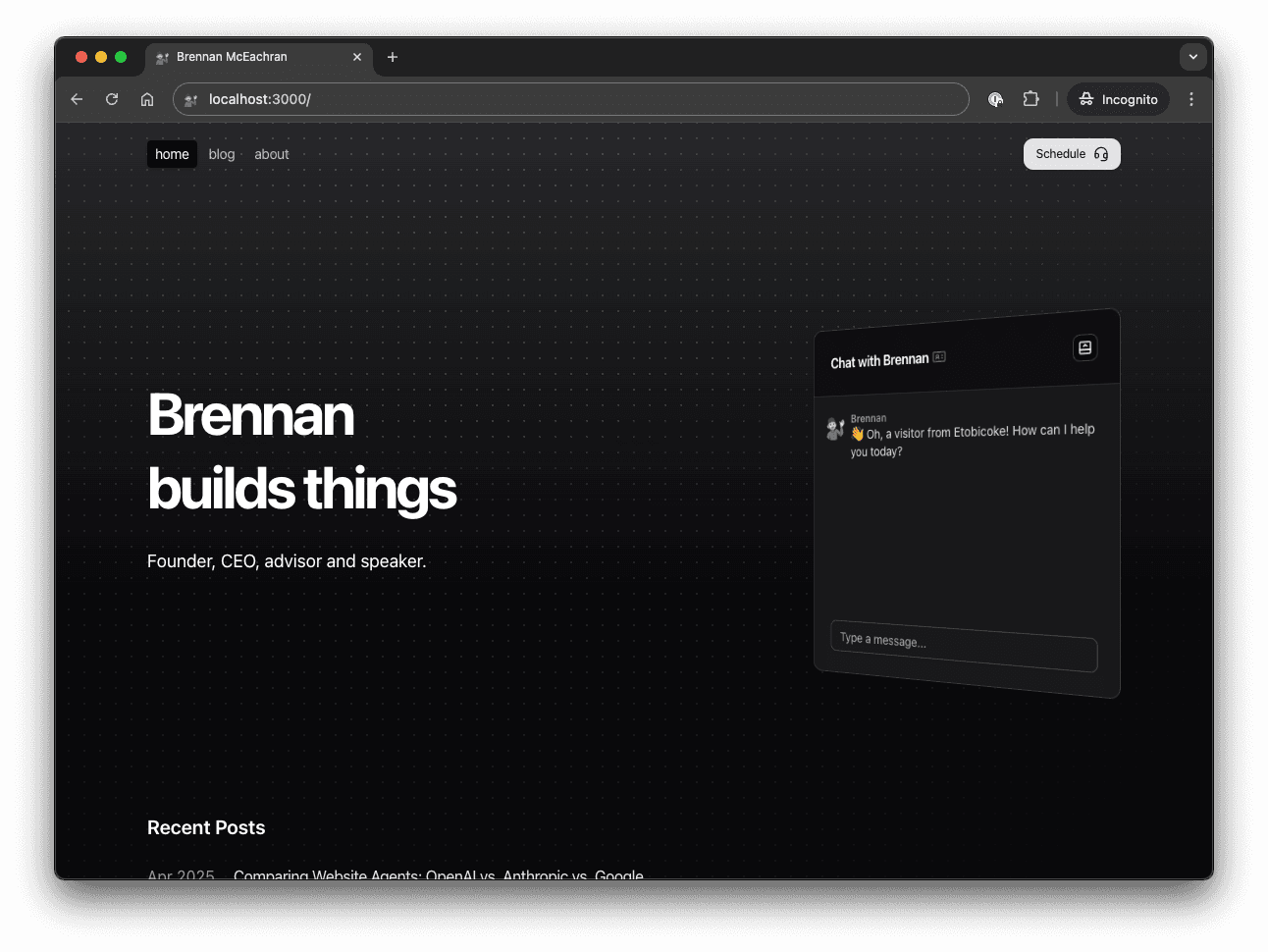Click Brennan's avatar in the chat message

pos(835,428)
